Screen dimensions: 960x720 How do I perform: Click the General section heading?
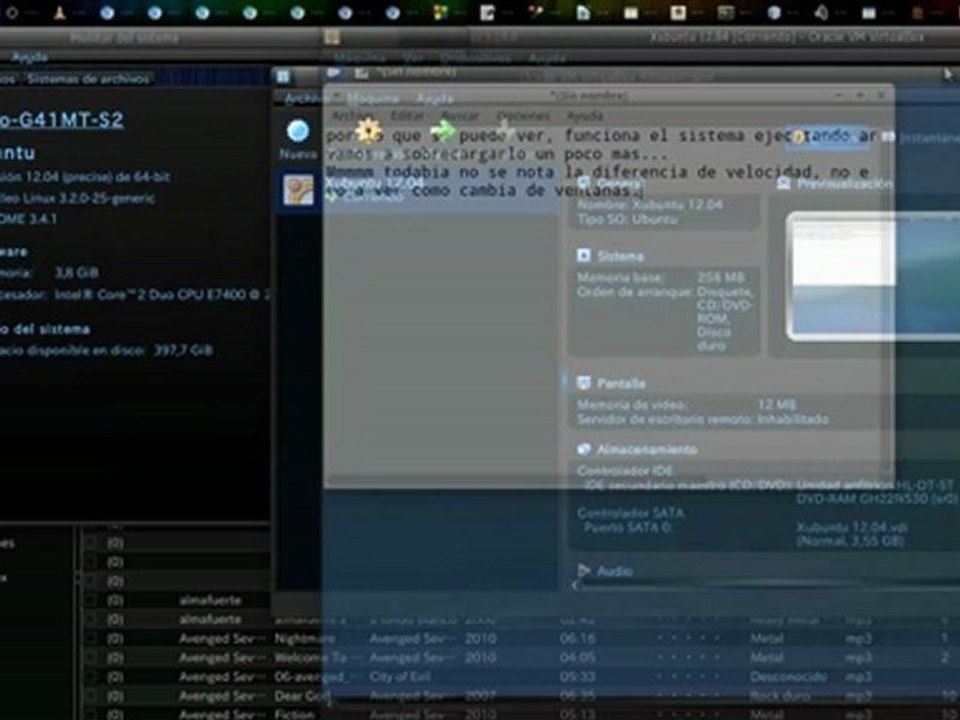point(619,183)
